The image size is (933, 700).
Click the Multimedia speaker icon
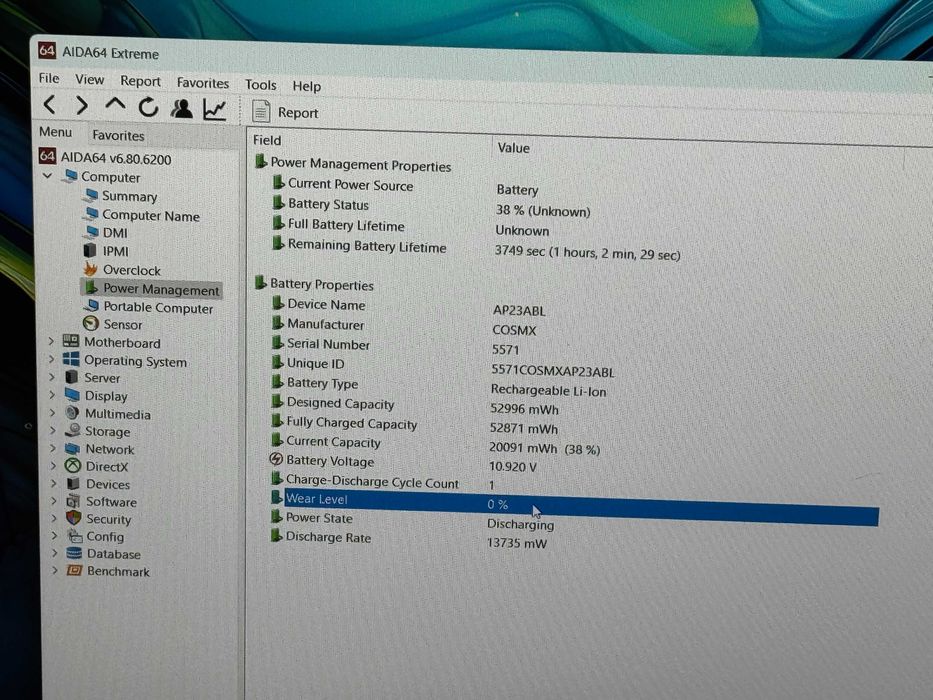tap(73, 412)
